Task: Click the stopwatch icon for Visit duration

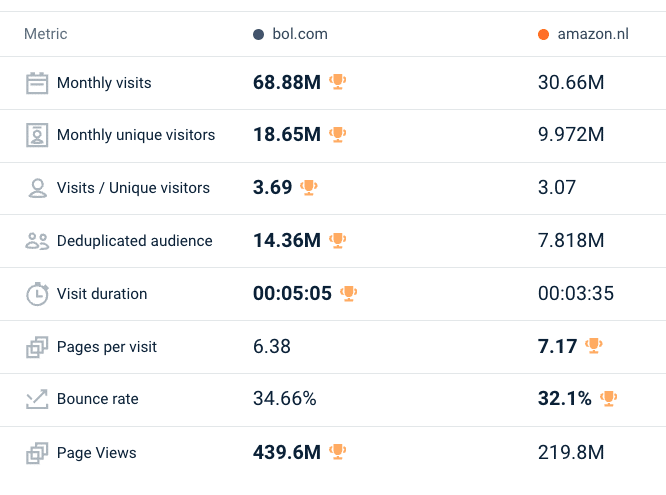Action: pos(37,294)
